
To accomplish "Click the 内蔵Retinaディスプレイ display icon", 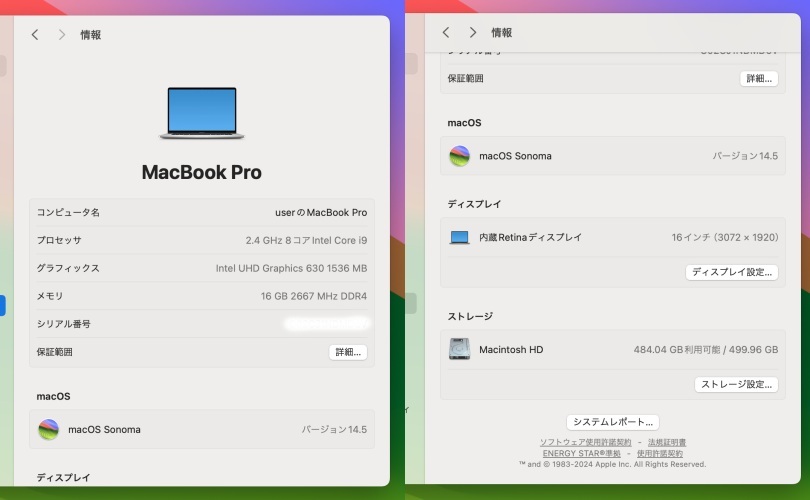I will pyautogui.click(x=459, y=238).
